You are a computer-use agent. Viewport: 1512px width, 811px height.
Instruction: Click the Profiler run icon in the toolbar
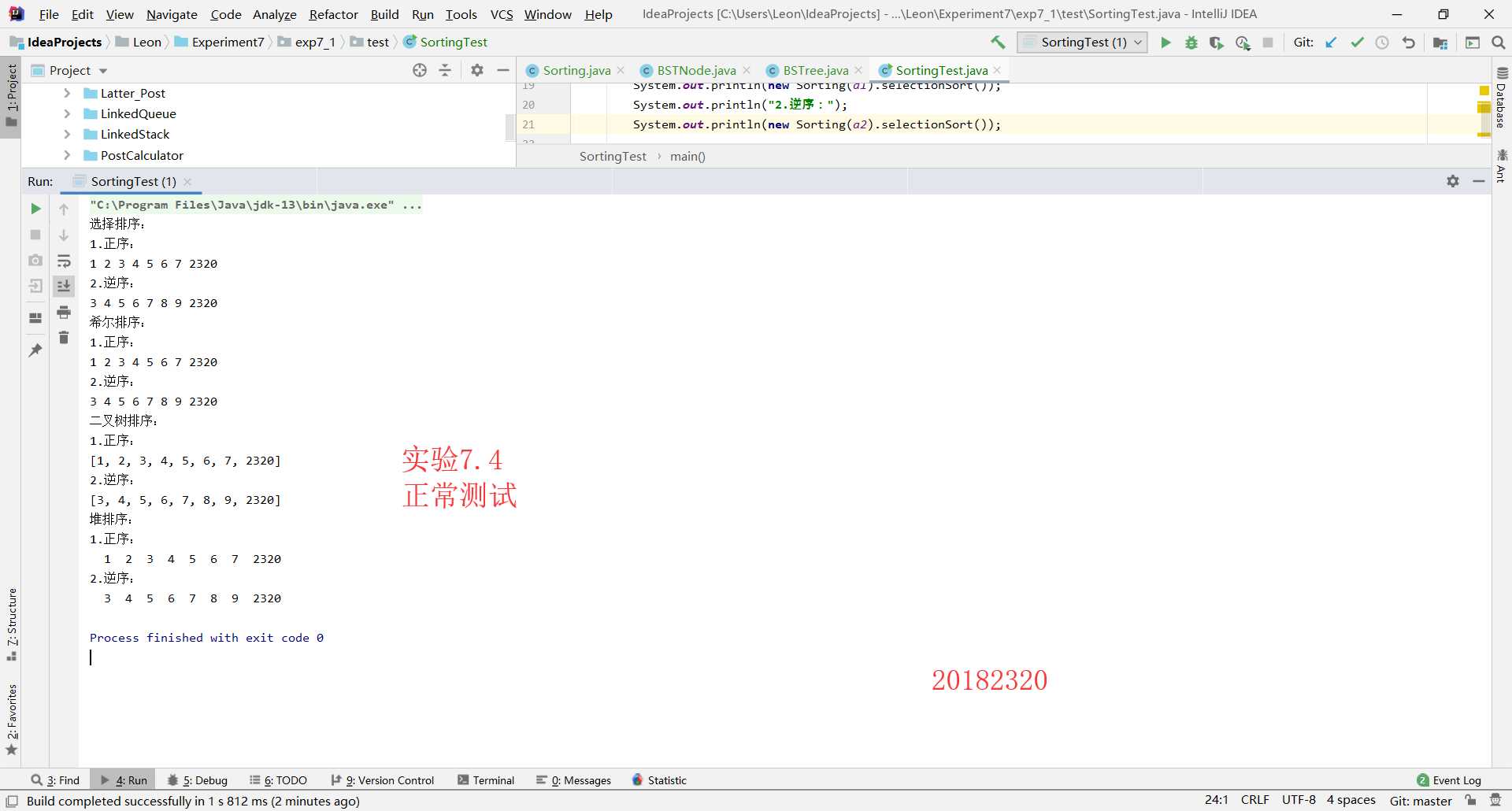(1243, 43)
